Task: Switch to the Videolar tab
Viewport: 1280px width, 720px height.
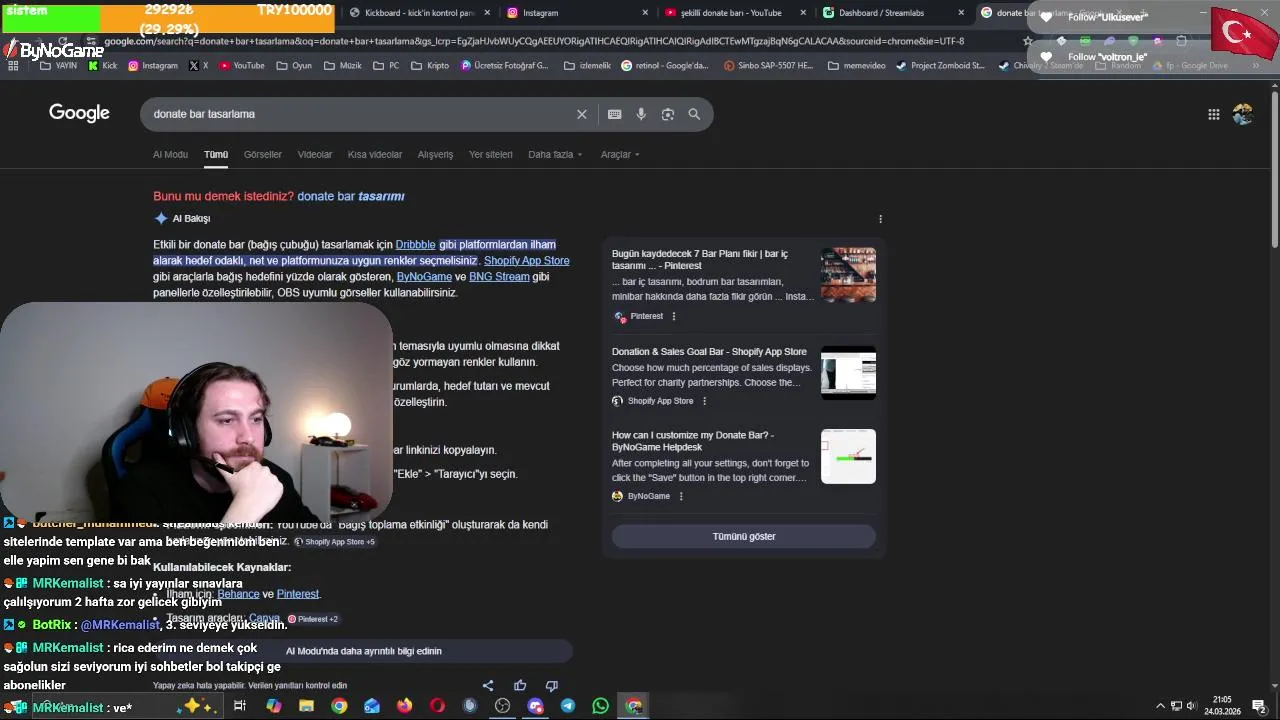Action: pyautogui.click(x=315, y=155)
